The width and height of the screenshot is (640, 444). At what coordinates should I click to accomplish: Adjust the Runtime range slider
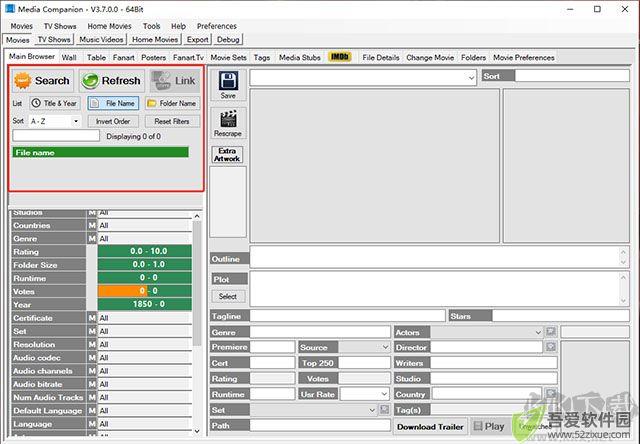pos(145,278)
